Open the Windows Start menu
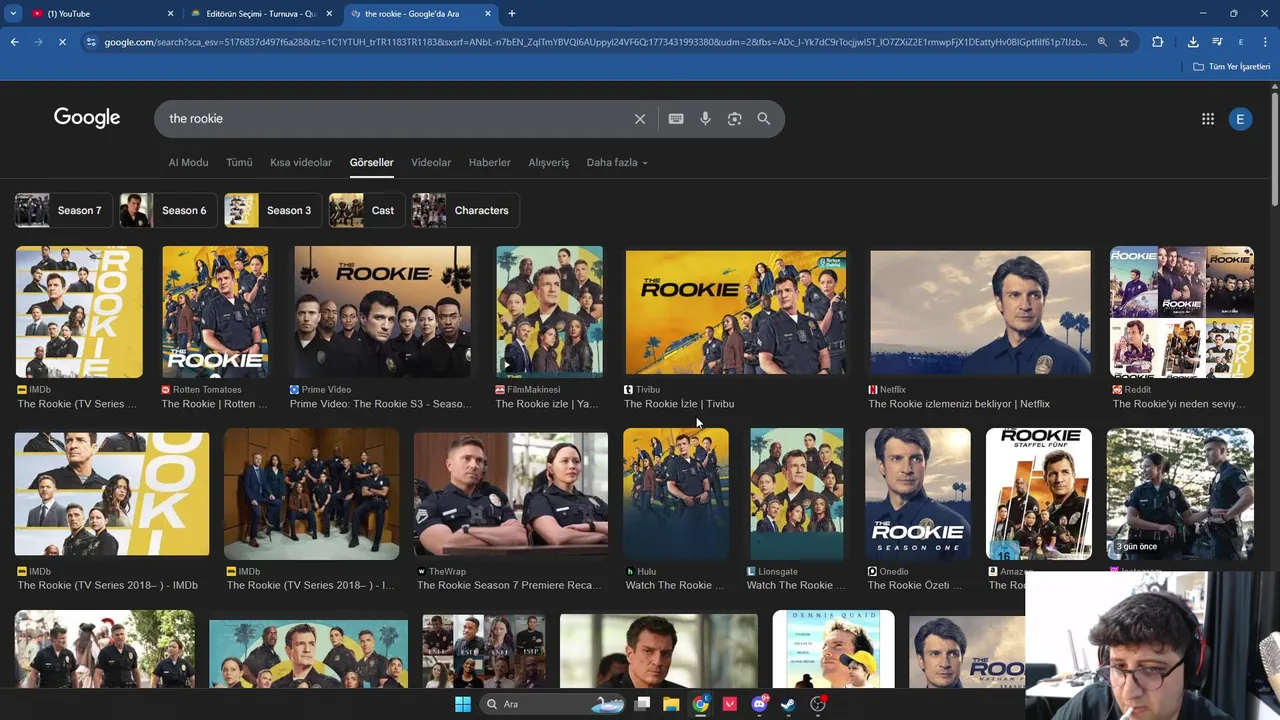Image resolution: width=1280 pixels, height=720 pixels. [463, 704]
